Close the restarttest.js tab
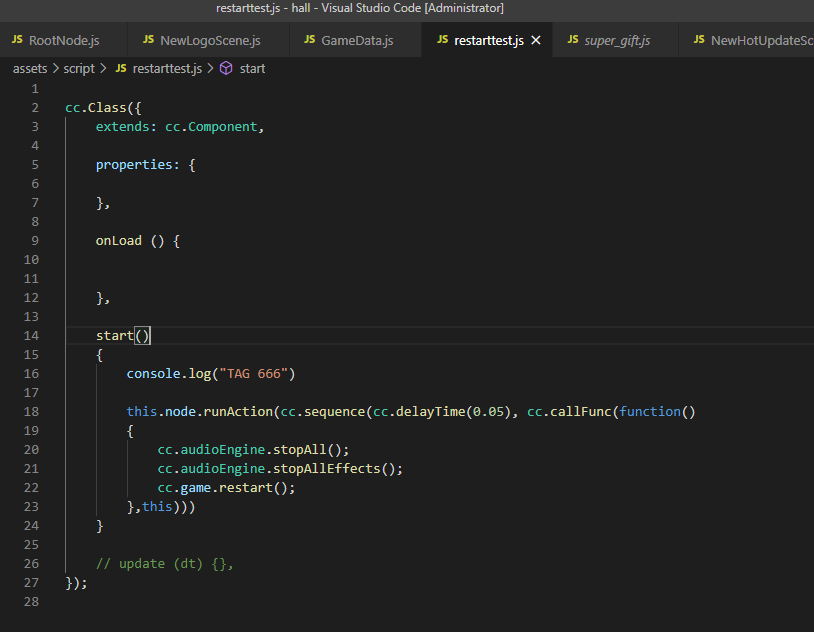 (536, 40)
